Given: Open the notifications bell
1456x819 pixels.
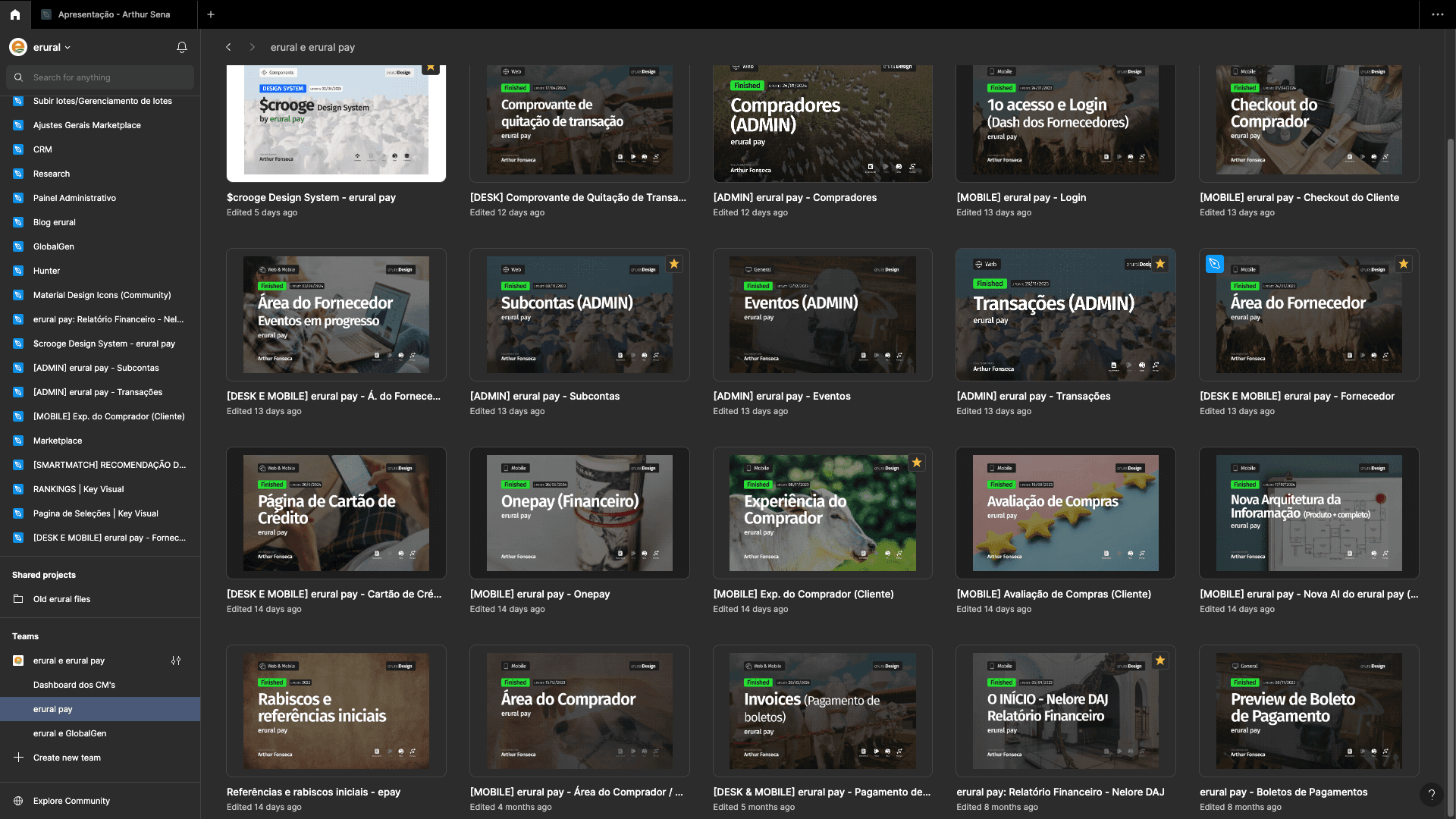Looking at the screenshot, I should click(182, 47).
